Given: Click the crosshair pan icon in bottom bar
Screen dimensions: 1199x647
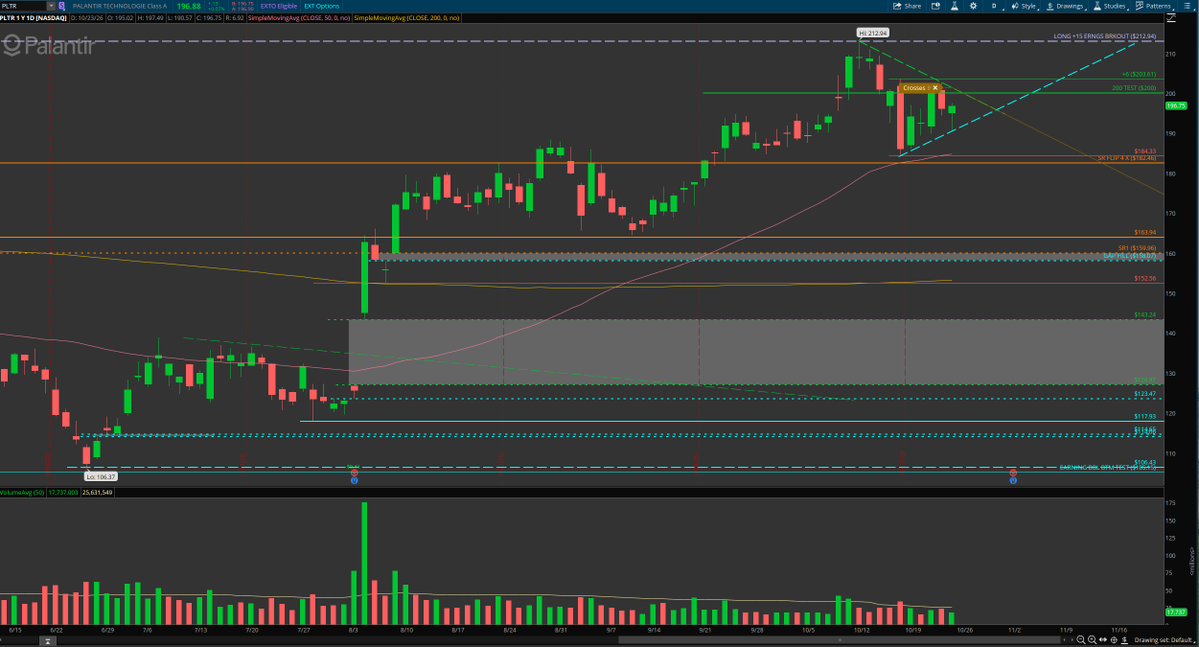Looking at the screenshot, I should [x=1113, y=639].
